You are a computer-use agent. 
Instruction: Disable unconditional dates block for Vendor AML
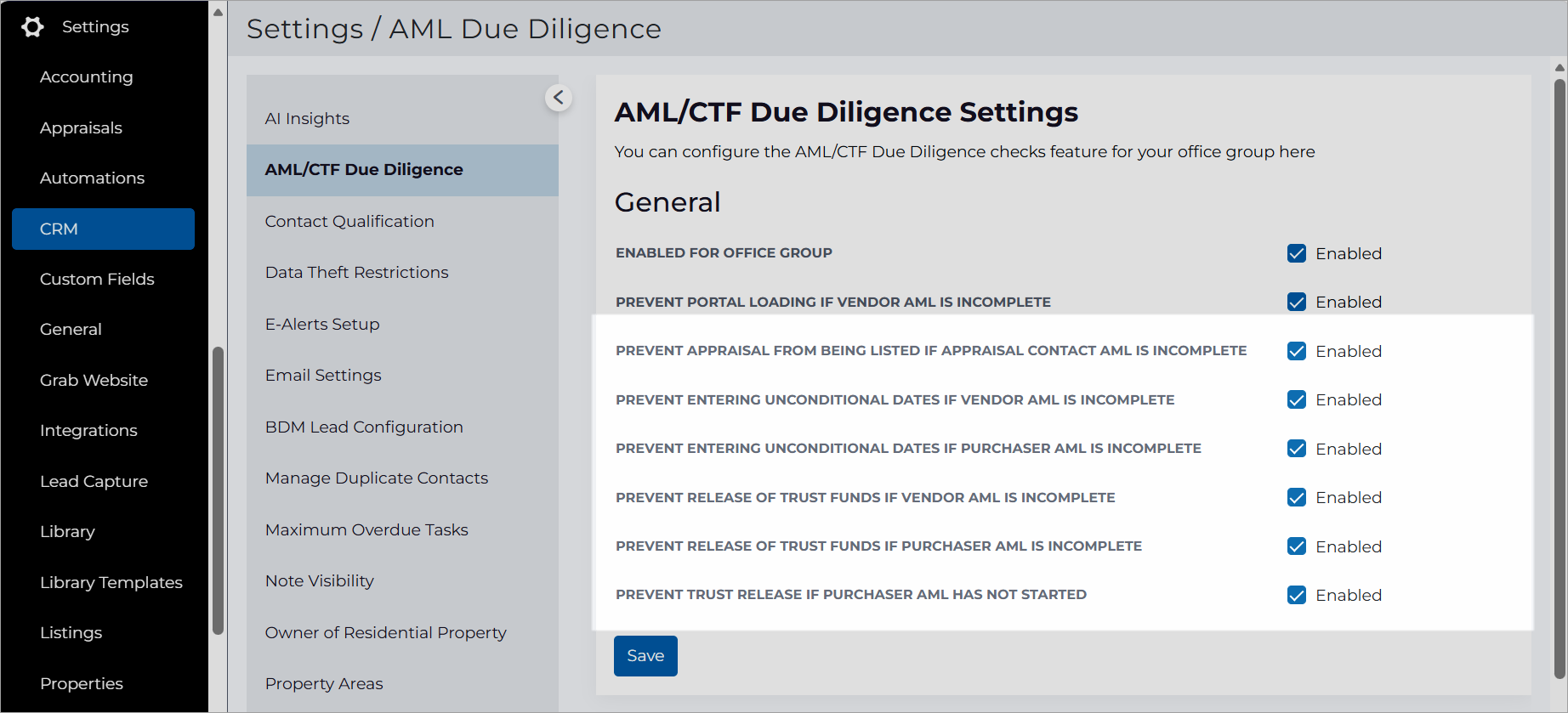(1297, 399)
